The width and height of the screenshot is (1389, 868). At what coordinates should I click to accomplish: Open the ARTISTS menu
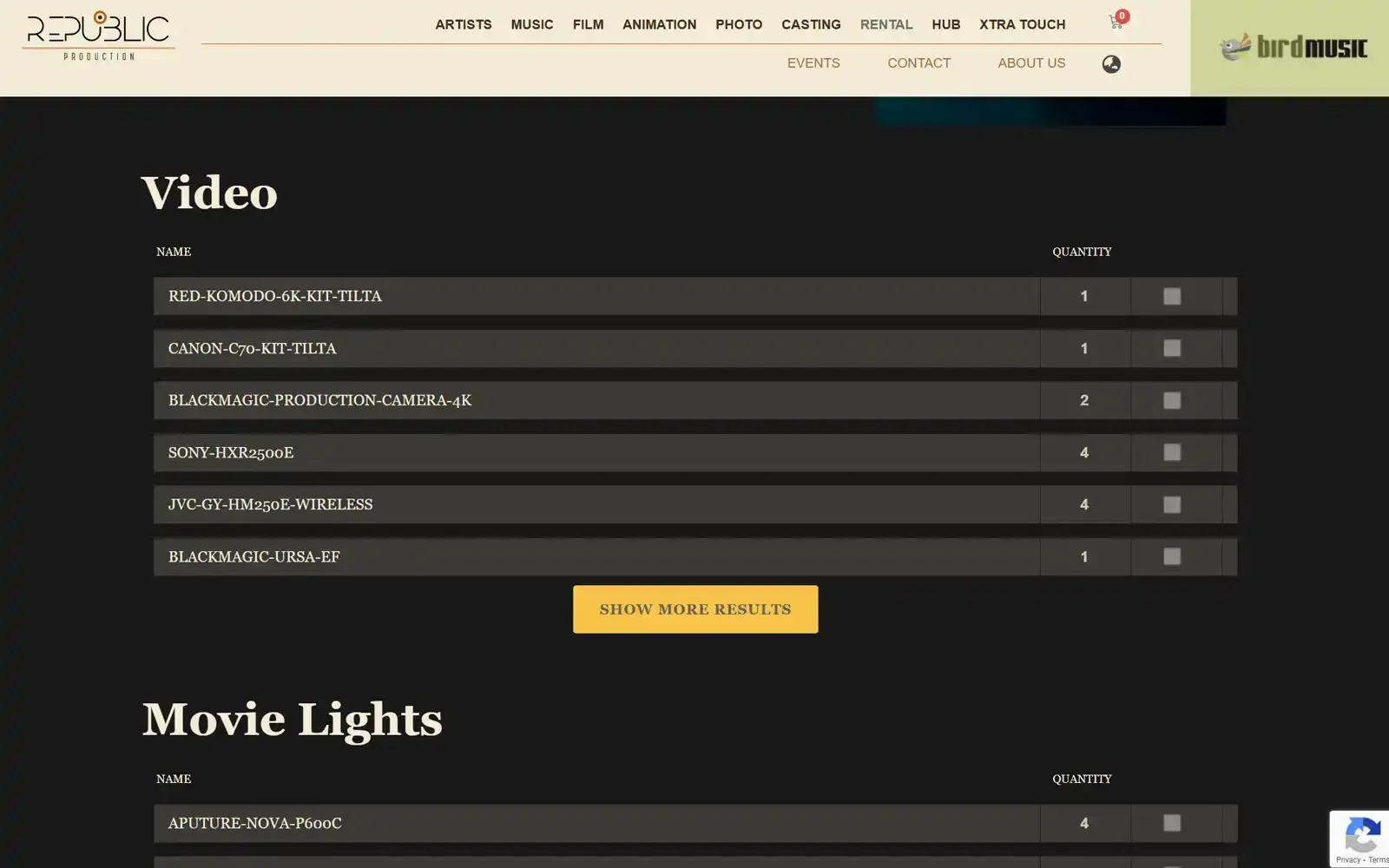(464, 24)
